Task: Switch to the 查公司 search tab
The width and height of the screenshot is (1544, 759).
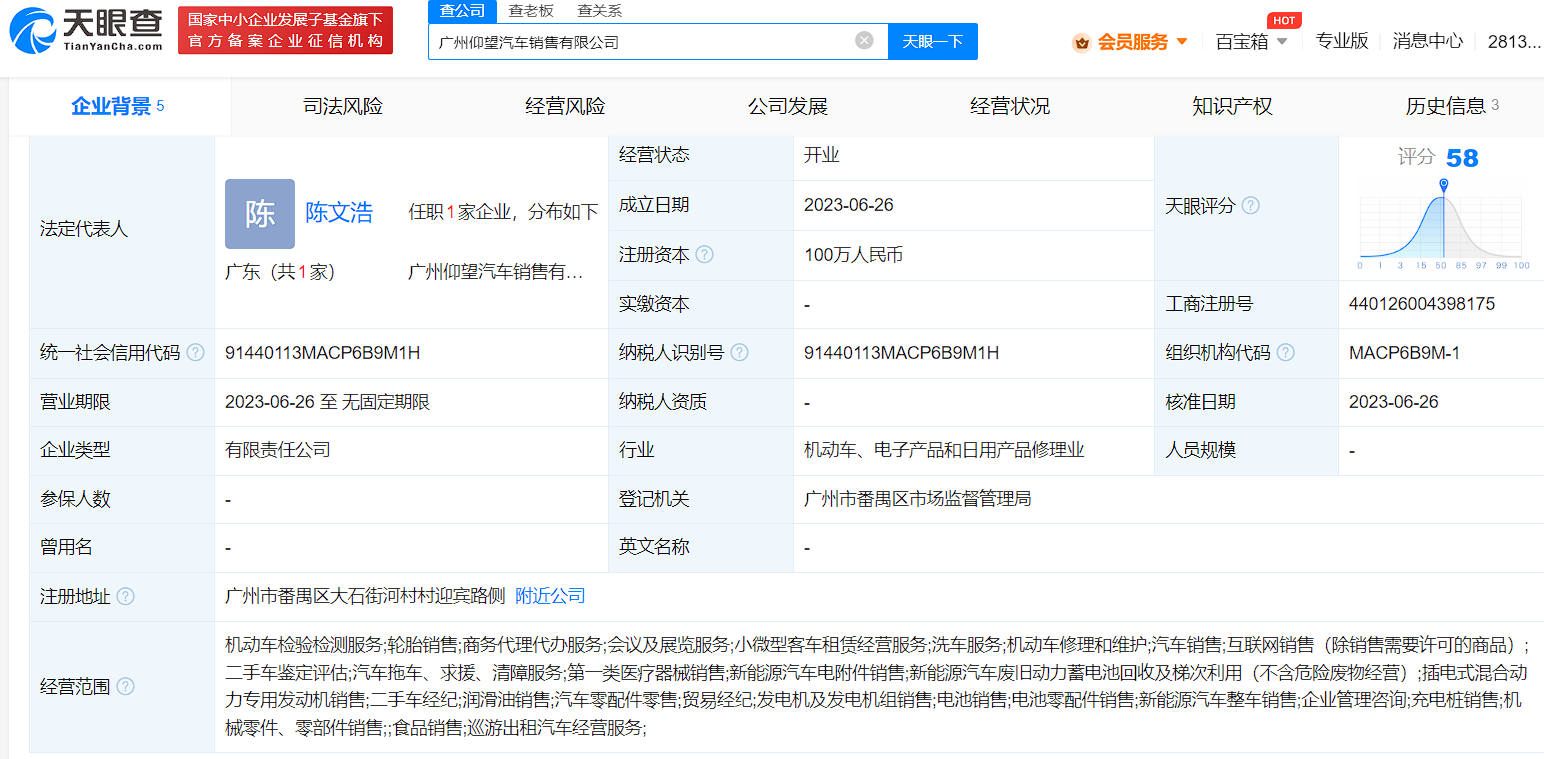Action: [462, 11]
